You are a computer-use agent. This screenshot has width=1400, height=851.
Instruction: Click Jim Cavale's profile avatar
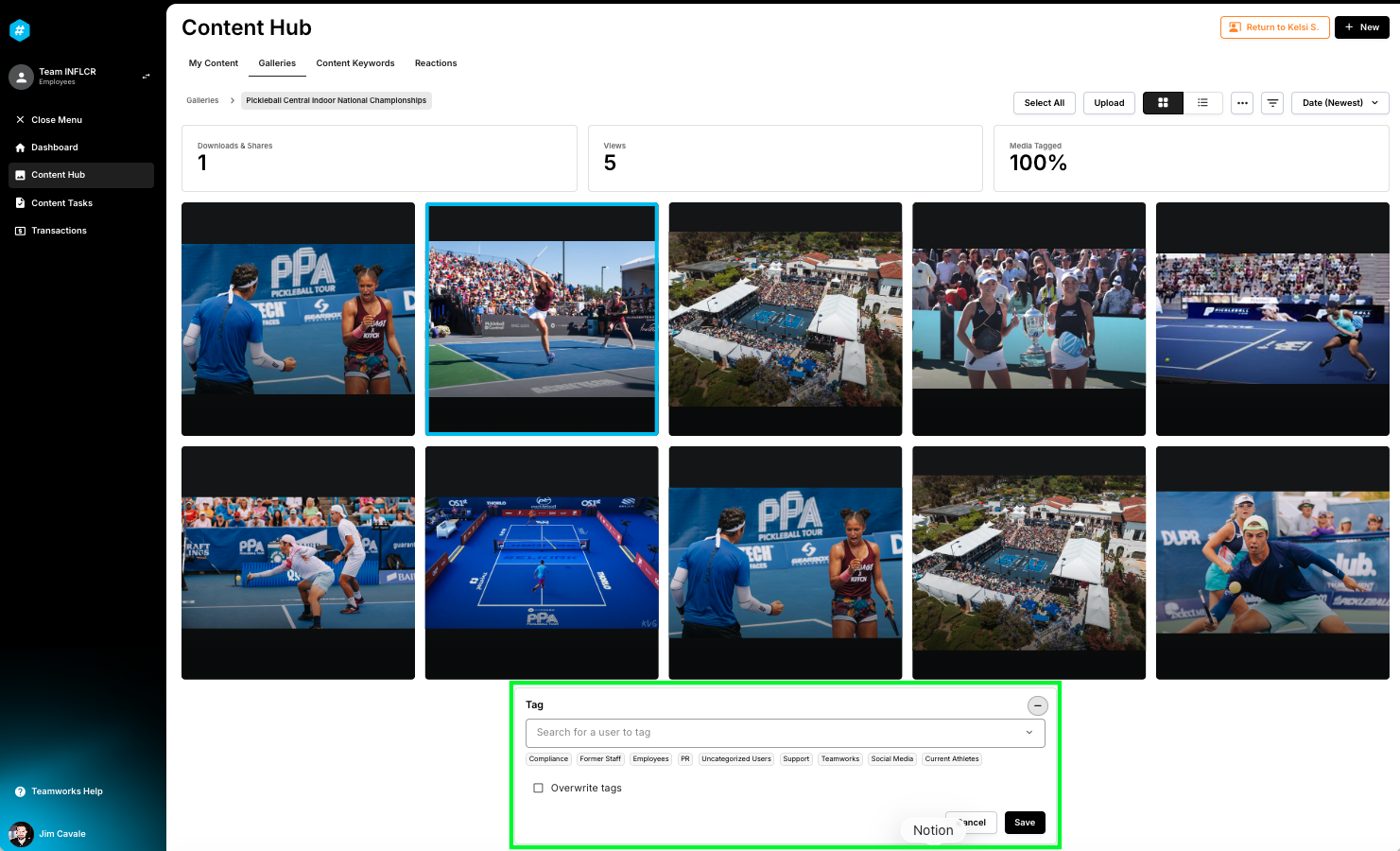[21, 834]
